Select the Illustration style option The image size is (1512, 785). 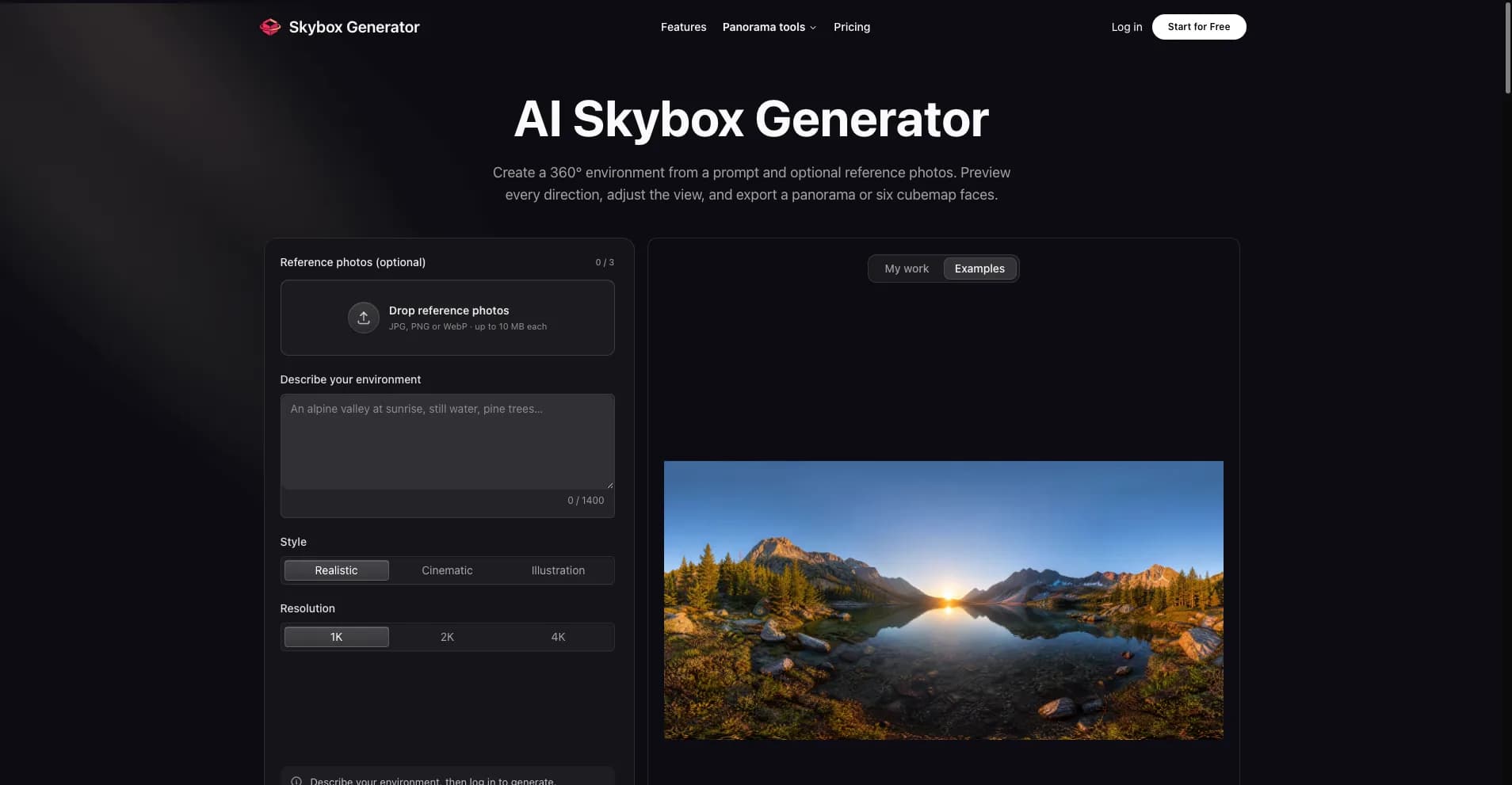(x=558, y=570)
